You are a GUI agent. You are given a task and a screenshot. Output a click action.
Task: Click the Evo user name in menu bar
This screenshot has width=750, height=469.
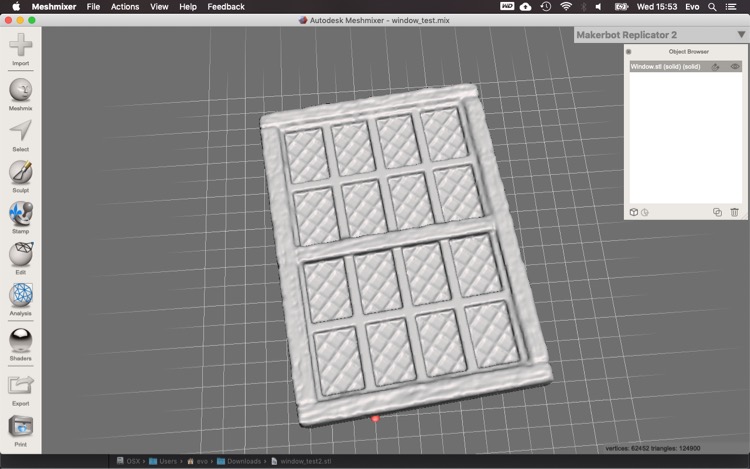692,7
